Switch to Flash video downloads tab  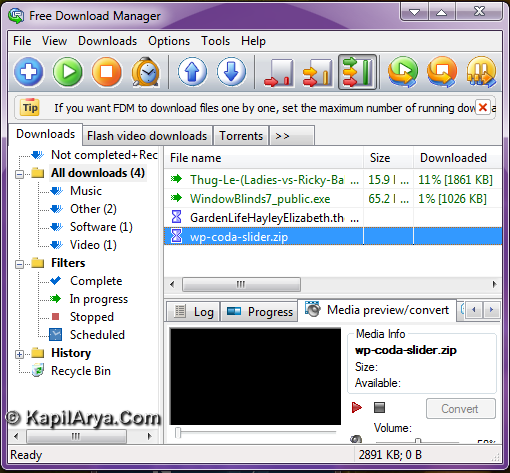(147, 136)
